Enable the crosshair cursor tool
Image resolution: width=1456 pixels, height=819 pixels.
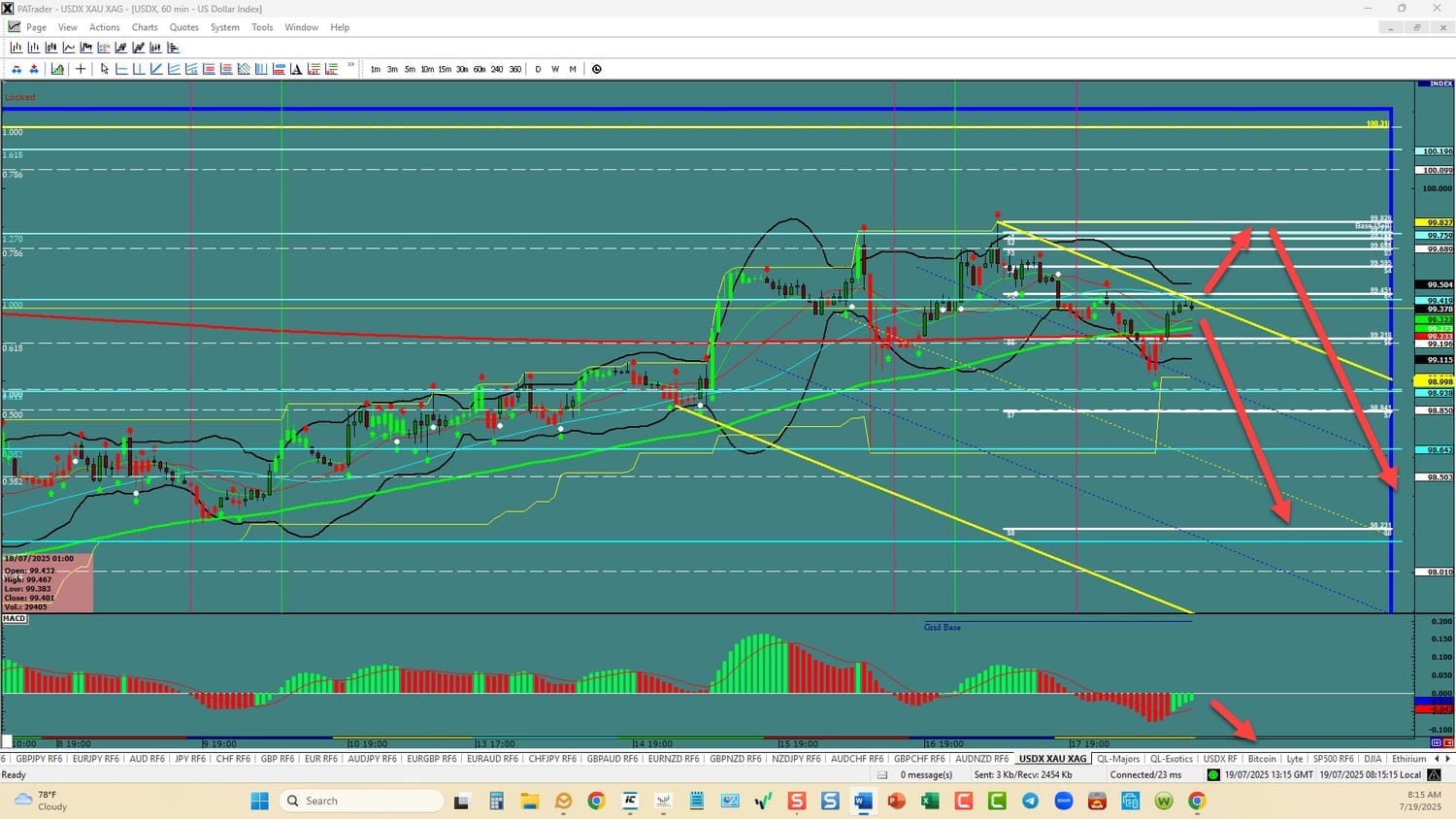click(81, 69)
